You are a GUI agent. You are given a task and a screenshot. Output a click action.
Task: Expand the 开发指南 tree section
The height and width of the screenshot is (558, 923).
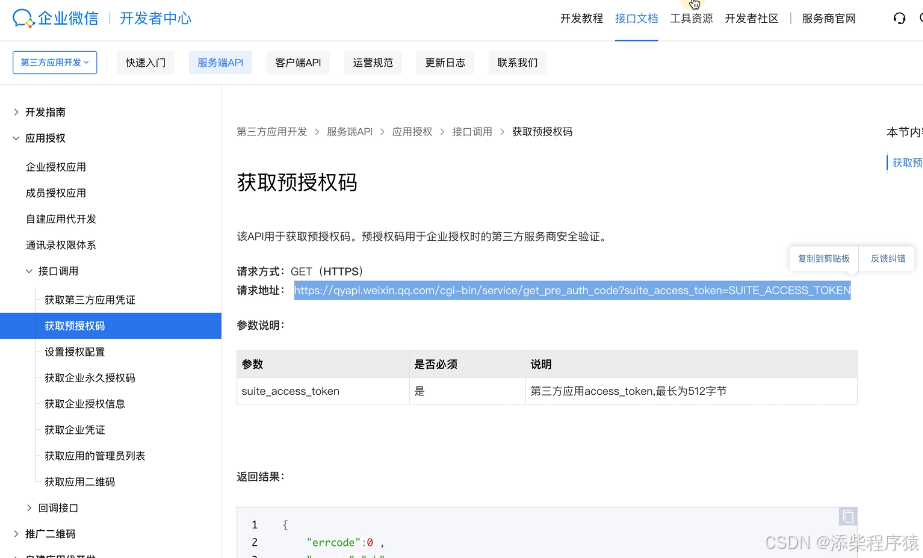tap(16, 112)
